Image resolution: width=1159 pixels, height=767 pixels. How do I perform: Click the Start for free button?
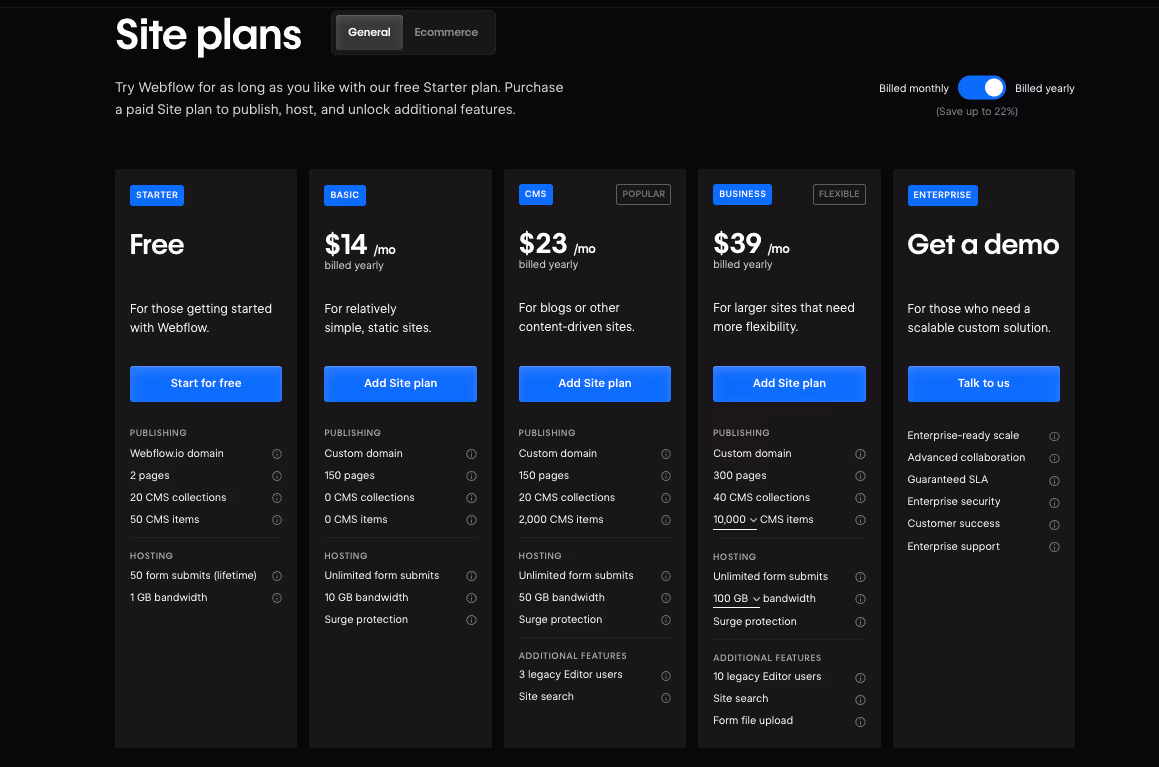click(205, 384)
